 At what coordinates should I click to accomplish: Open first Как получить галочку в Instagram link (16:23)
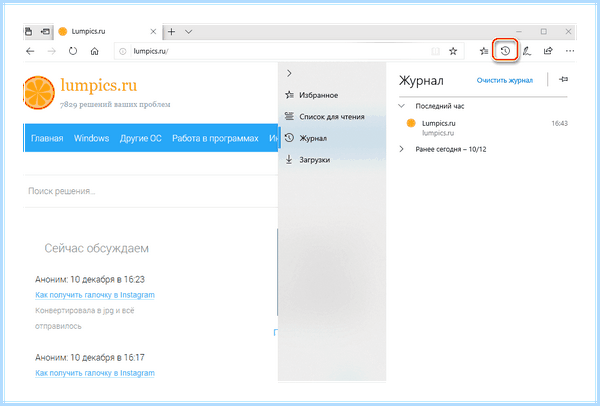pos(95,295)
